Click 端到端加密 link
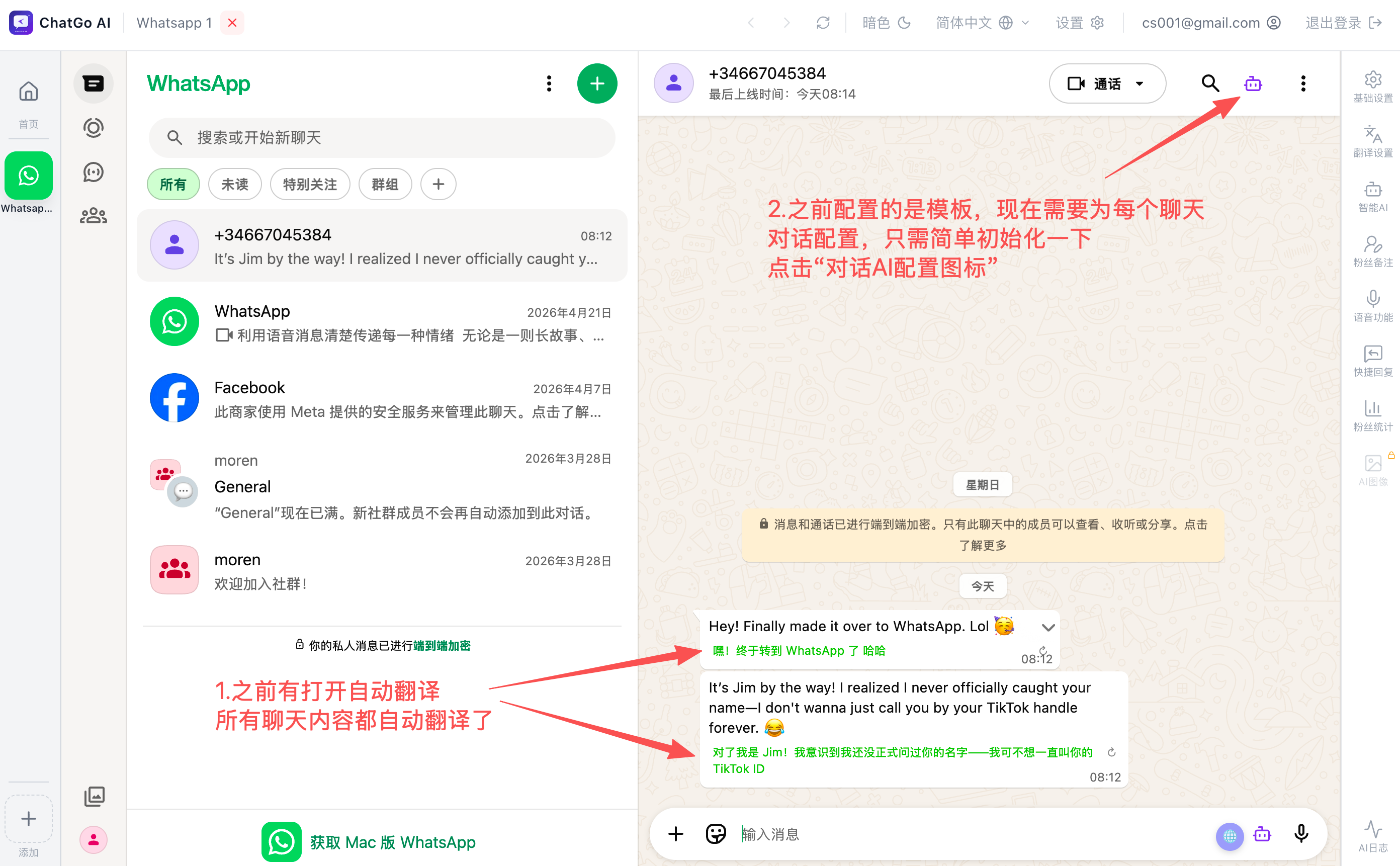 click(442, 646)
